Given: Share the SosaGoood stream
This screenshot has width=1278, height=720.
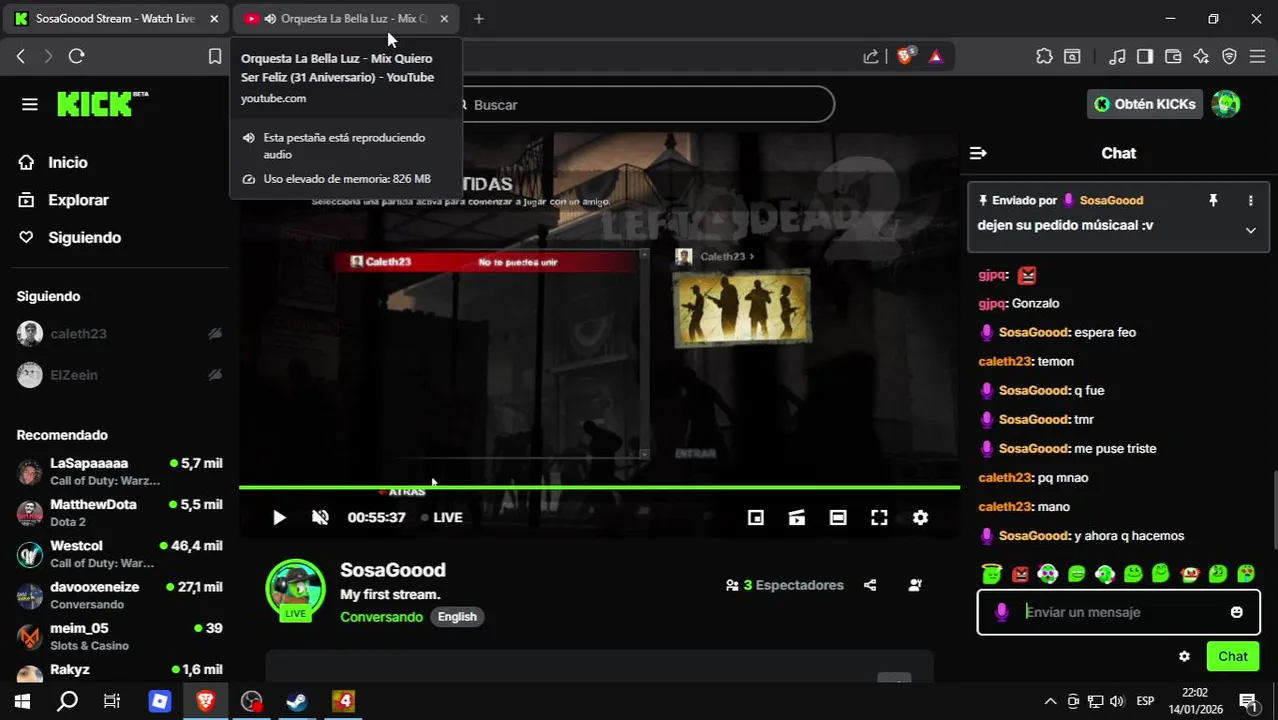Looking at the screenshot, I should coord(870,585).
